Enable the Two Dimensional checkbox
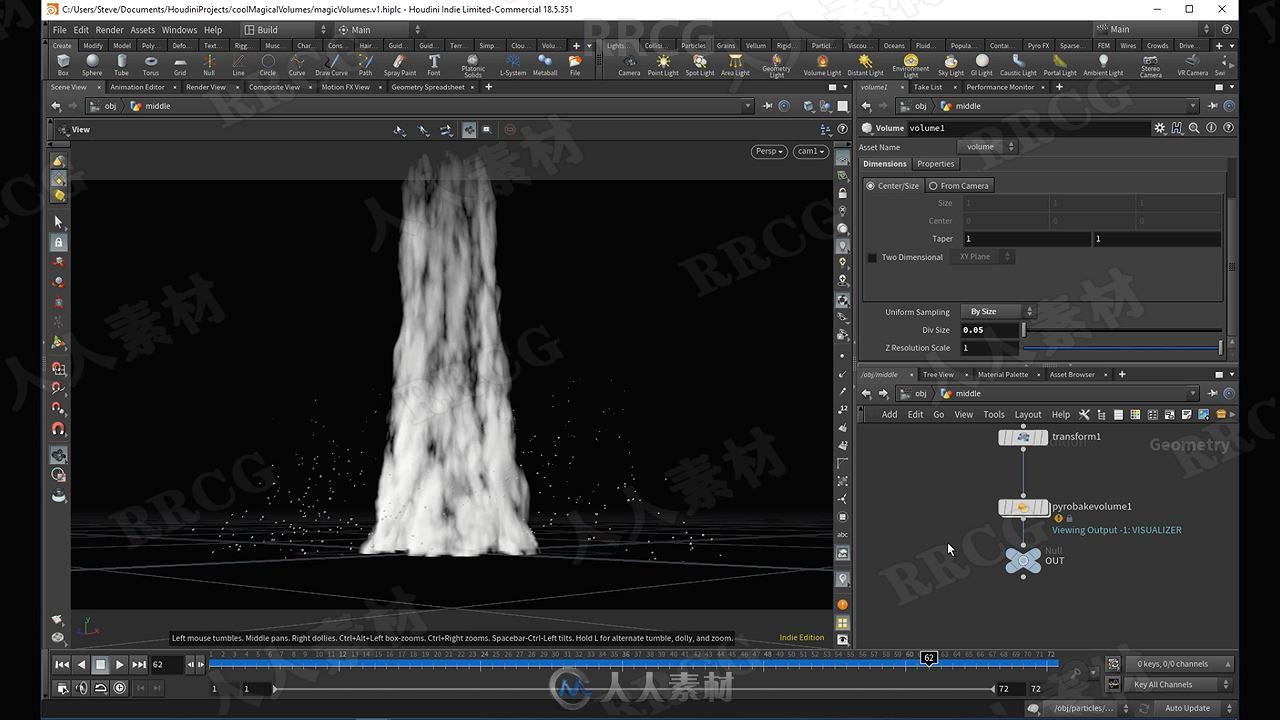This screenshot has width=1280, height=720. pos(872,257)
